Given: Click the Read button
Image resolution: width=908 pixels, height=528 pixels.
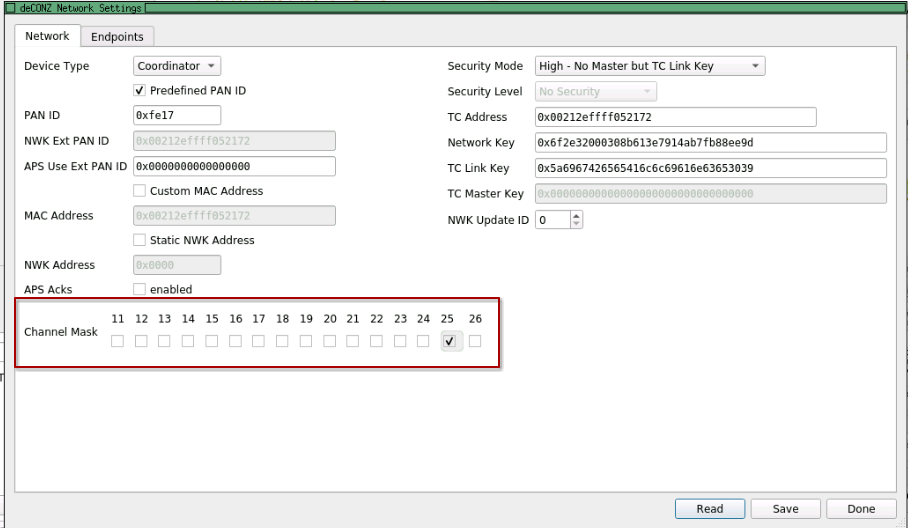Looking at the screenshot, I should tap(709, 509).
